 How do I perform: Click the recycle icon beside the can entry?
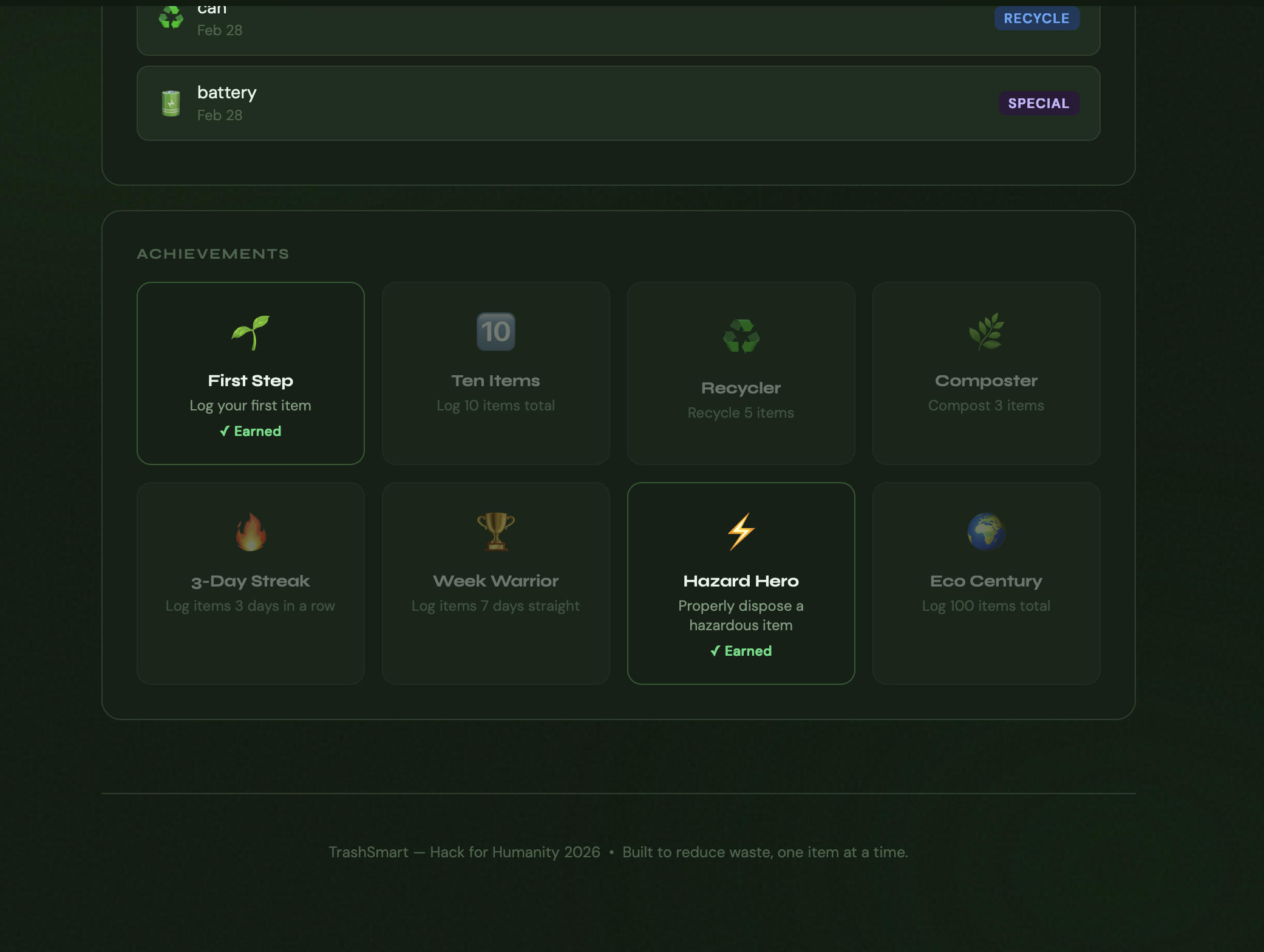(x=171, y=18)
